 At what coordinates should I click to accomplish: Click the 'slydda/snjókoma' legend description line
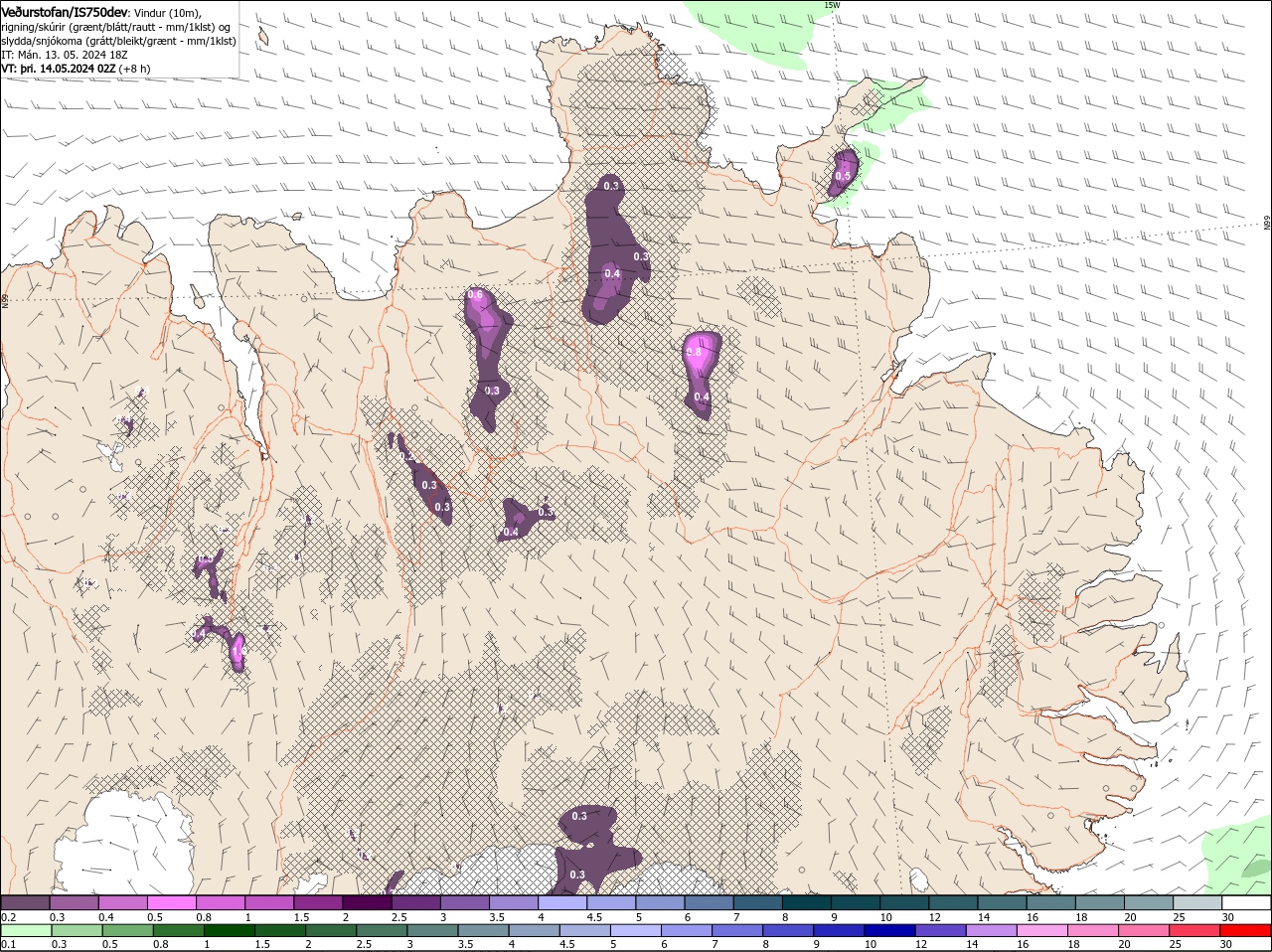[119, 41]
